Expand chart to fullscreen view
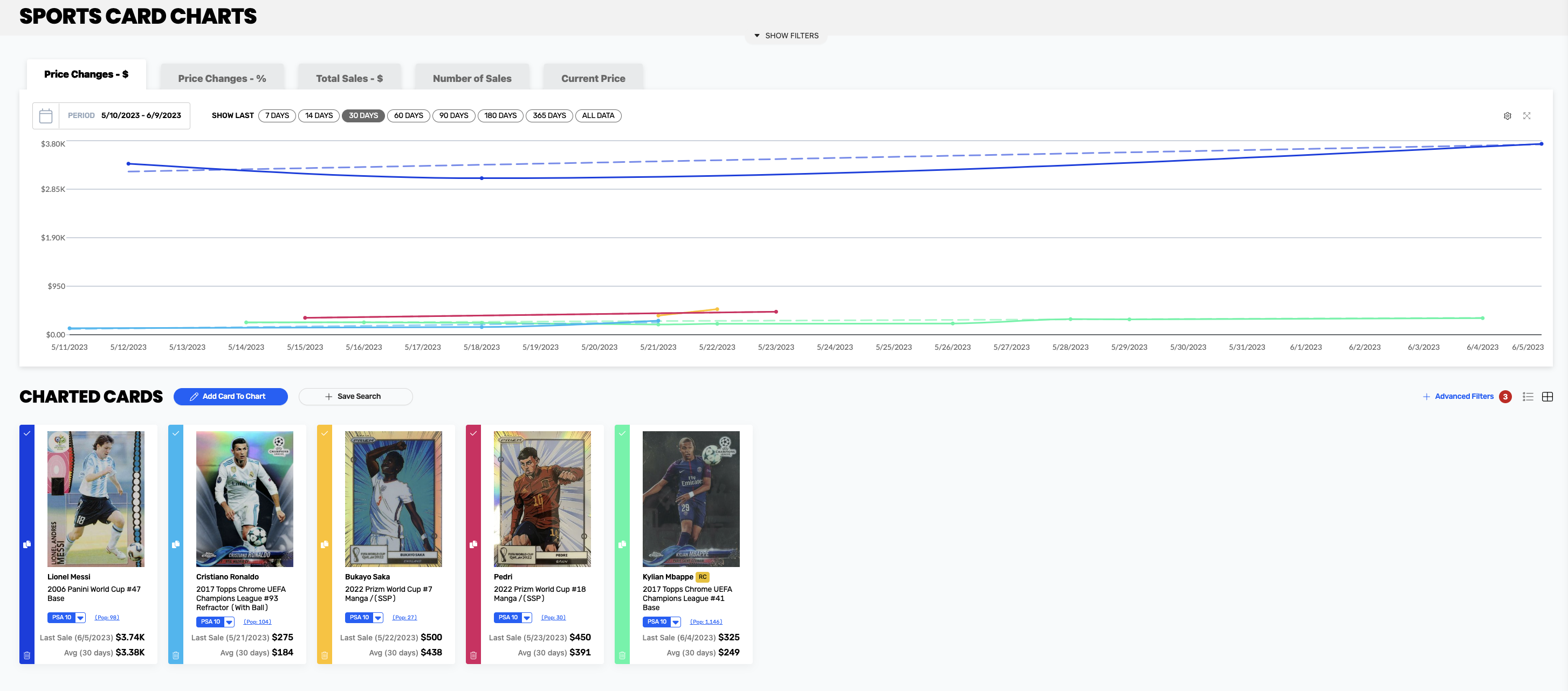The image size is (1568, 691). coord(1526,115)
